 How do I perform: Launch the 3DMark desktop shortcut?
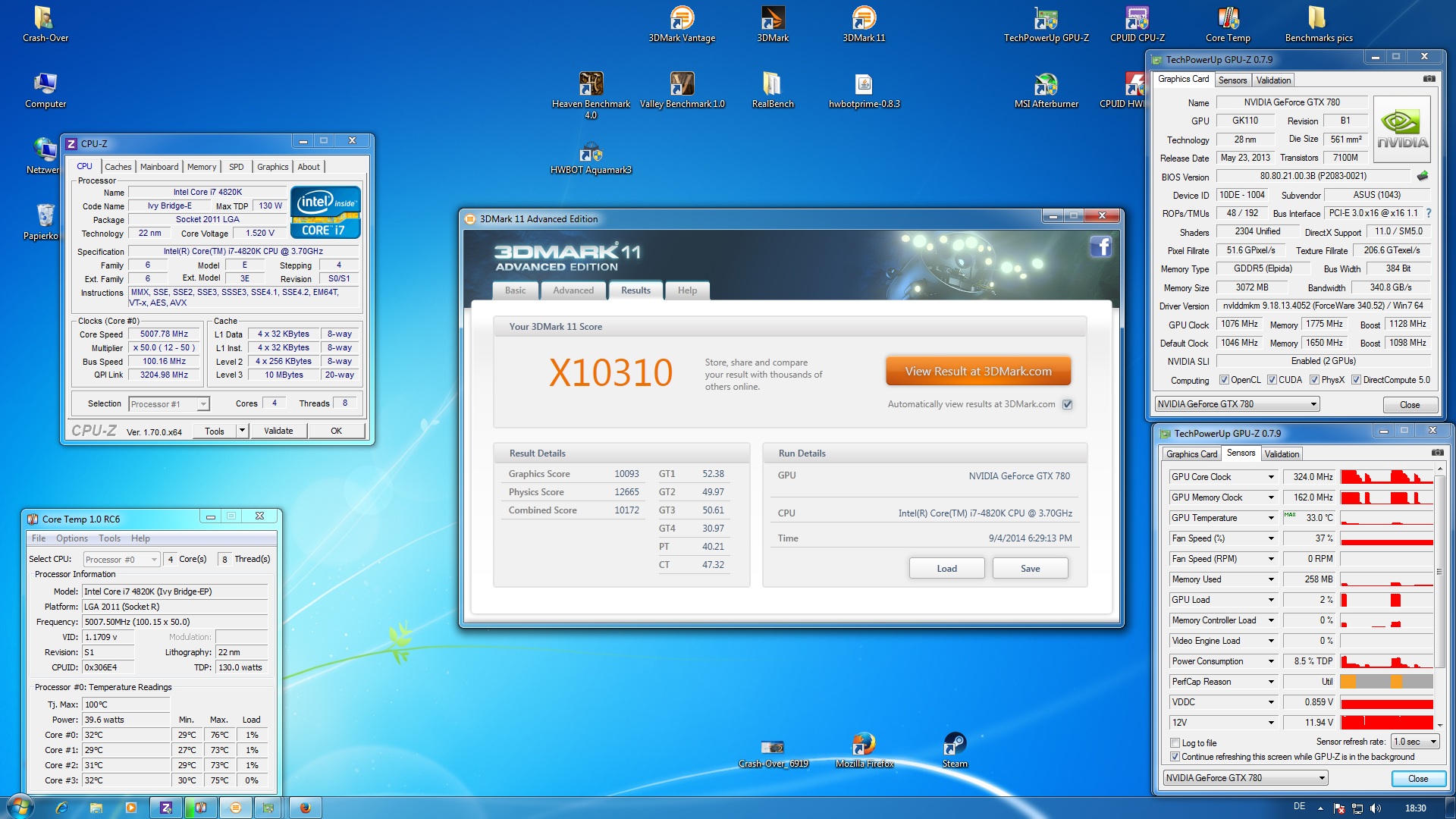tap(773, 24)
